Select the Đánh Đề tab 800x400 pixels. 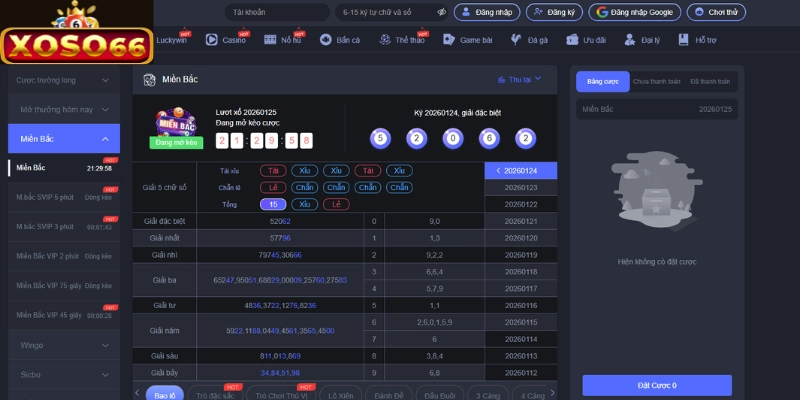point(389,395)
